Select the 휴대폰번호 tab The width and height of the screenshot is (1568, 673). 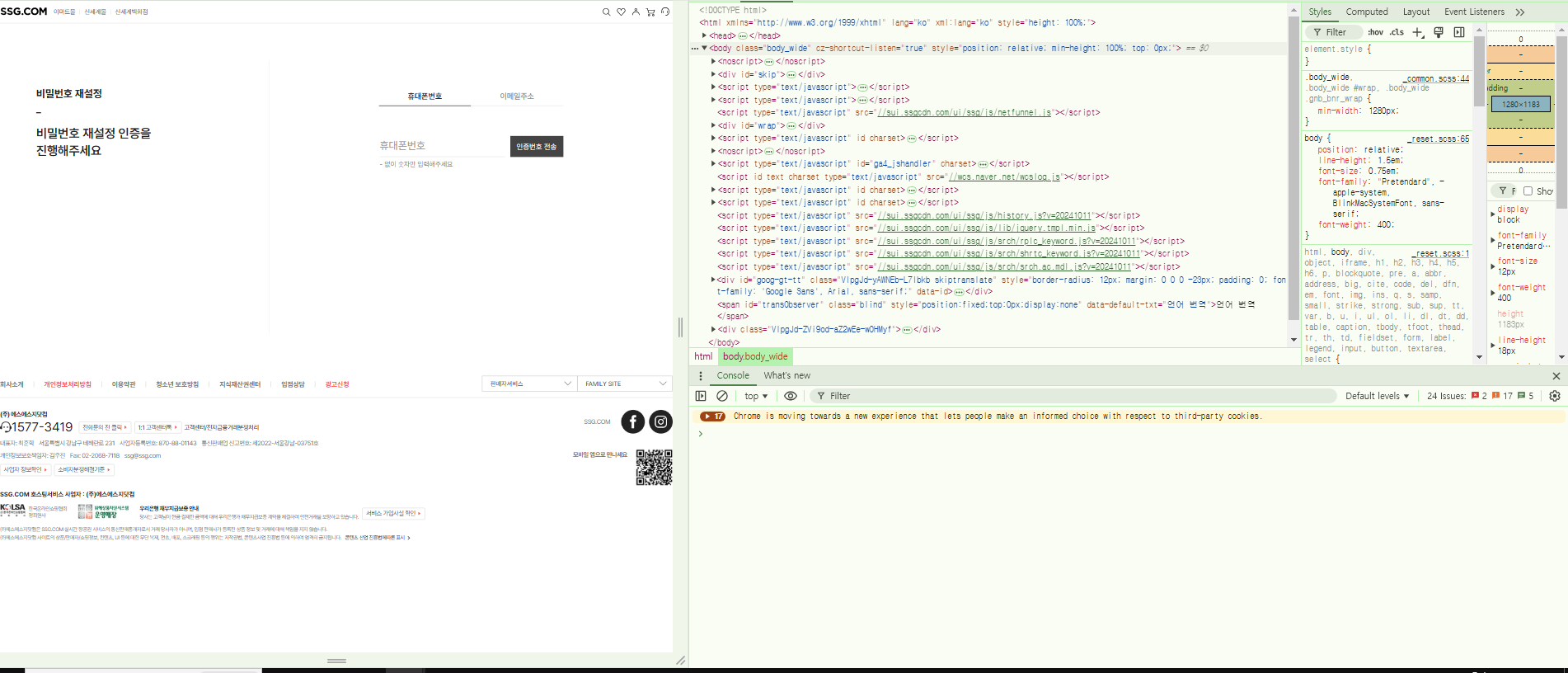425,96
